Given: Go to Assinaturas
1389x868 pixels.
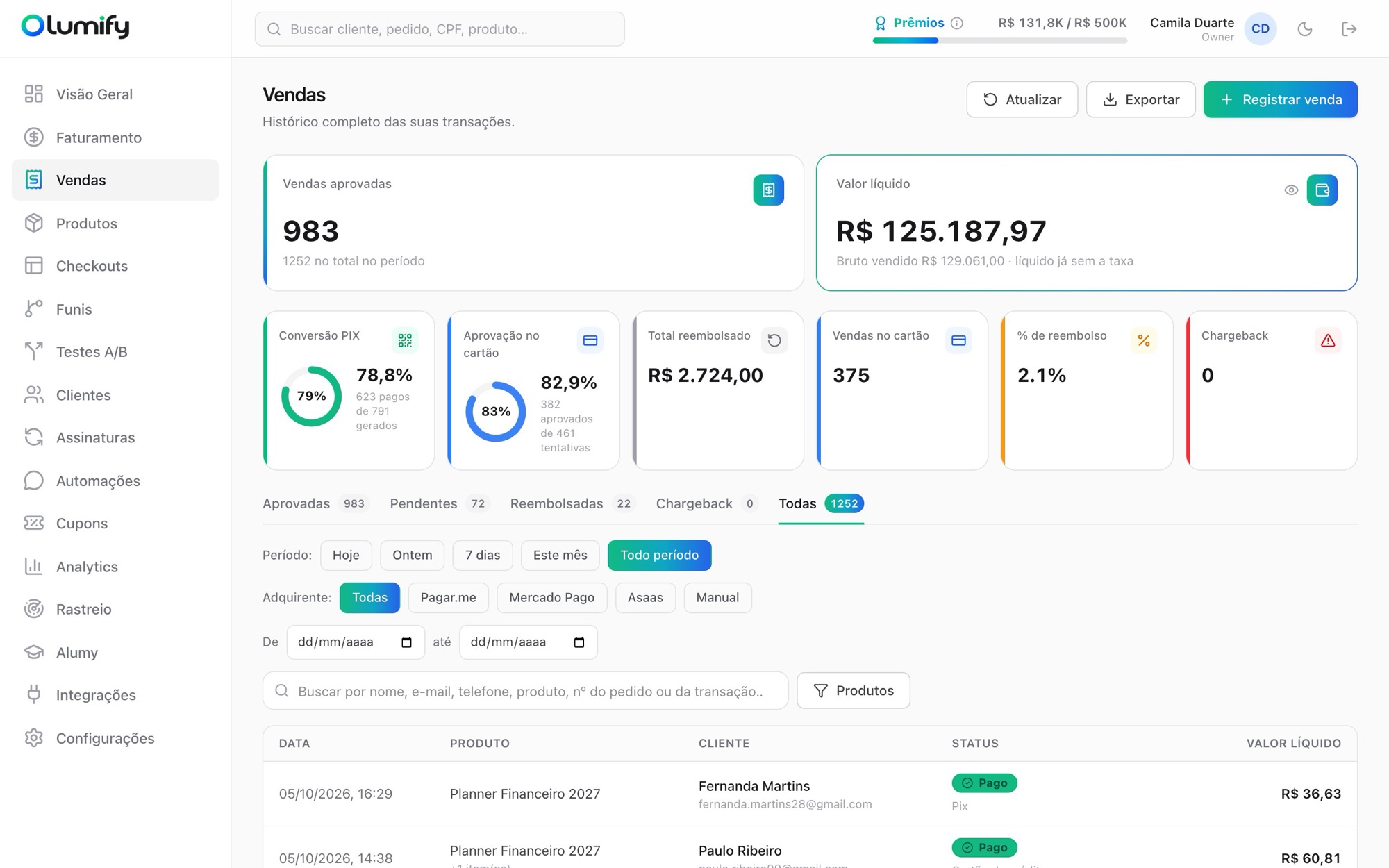Looking at the screenshot, I should pos(115,437).
